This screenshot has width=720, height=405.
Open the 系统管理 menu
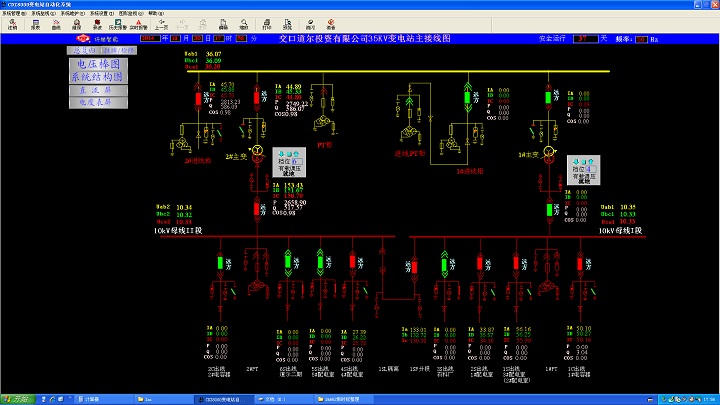click(13, 13)
